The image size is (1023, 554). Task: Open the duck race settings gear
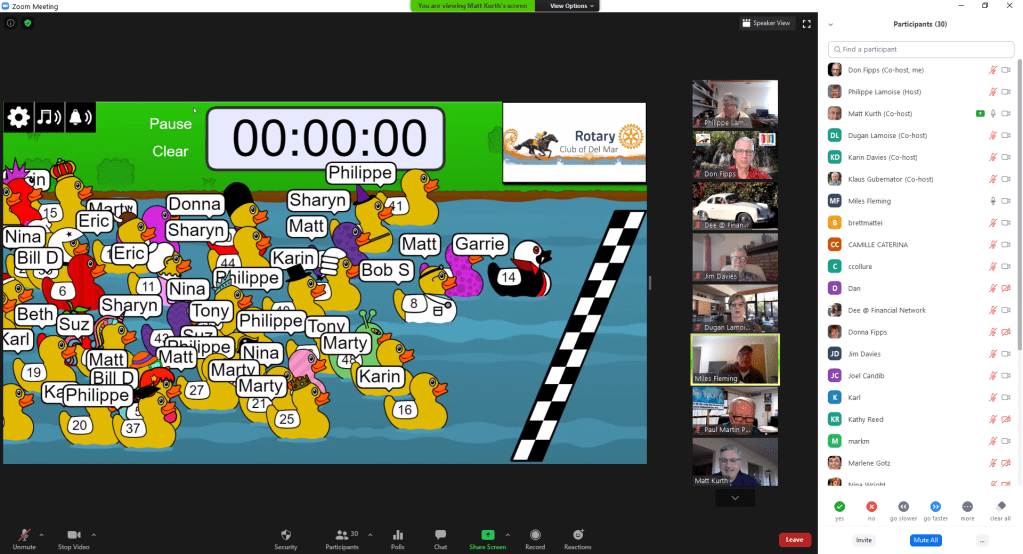click(x=18, y=118)
